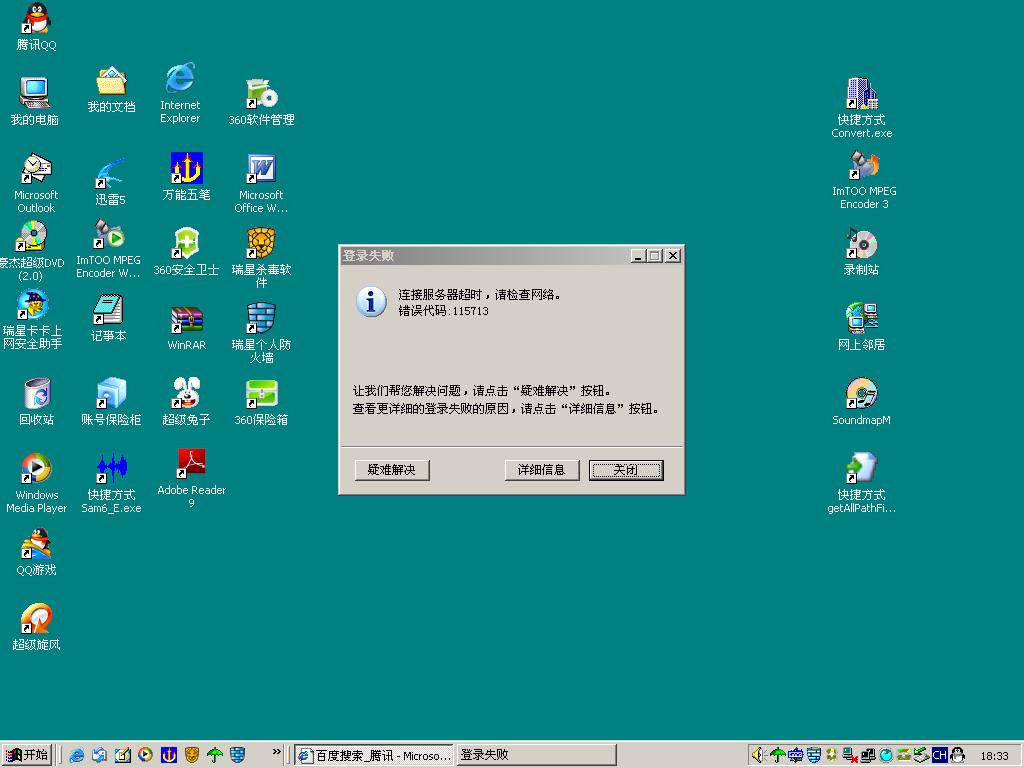This screenshot has height=768, width=1024.
Task: Click the two-computers network connection tray icon
Action: [869, 755]
